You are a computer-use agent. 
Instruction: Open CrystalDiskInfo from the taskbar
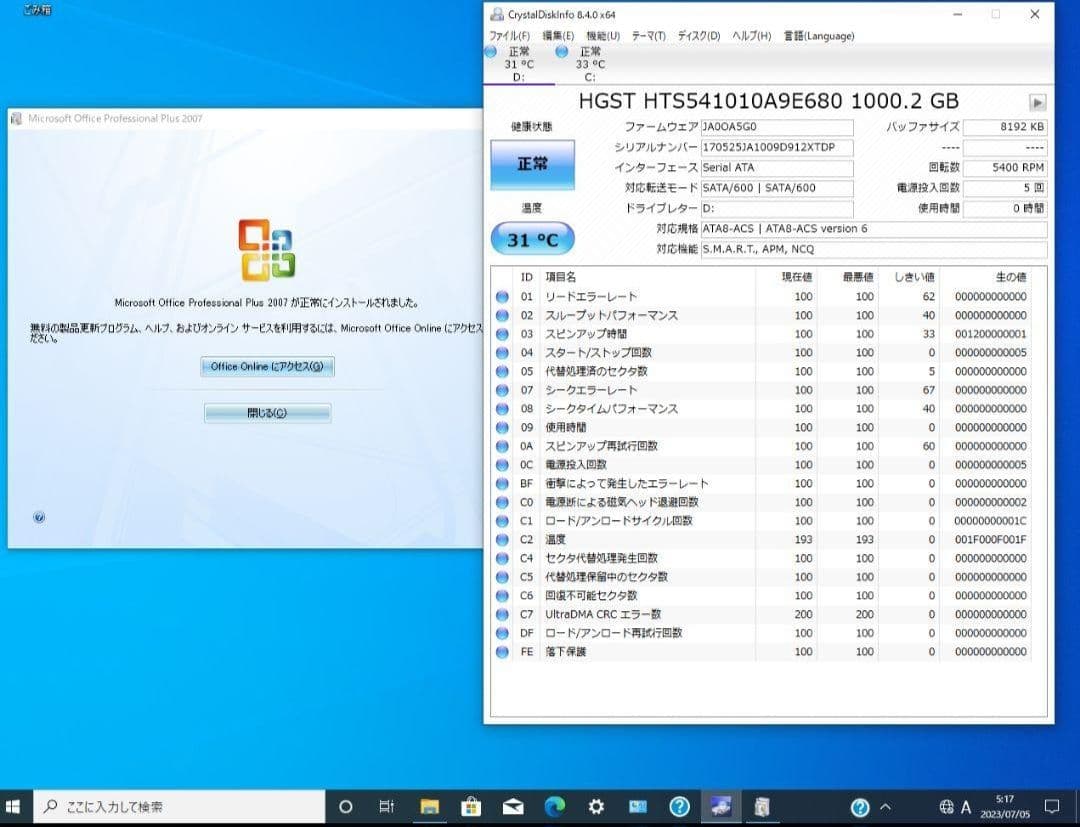[x=720, y=806]
